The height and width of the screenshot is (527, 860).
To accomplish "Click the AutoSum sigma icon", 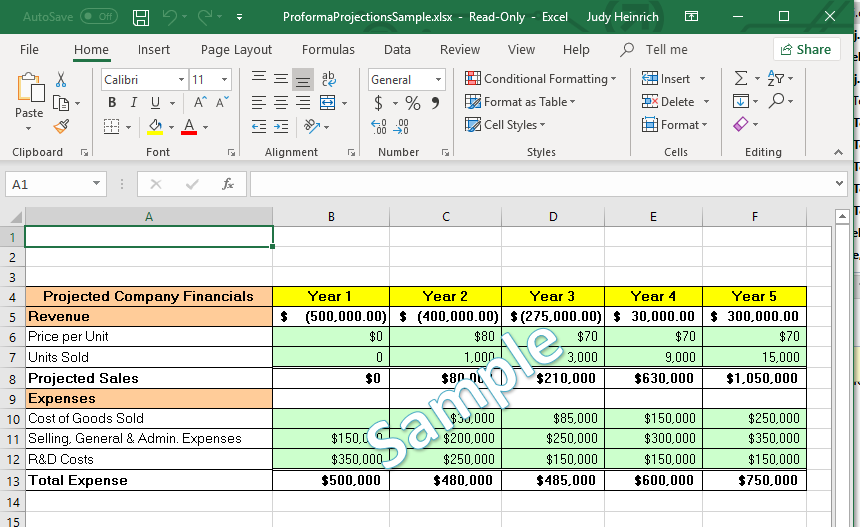I will click(x=740, y=79).
